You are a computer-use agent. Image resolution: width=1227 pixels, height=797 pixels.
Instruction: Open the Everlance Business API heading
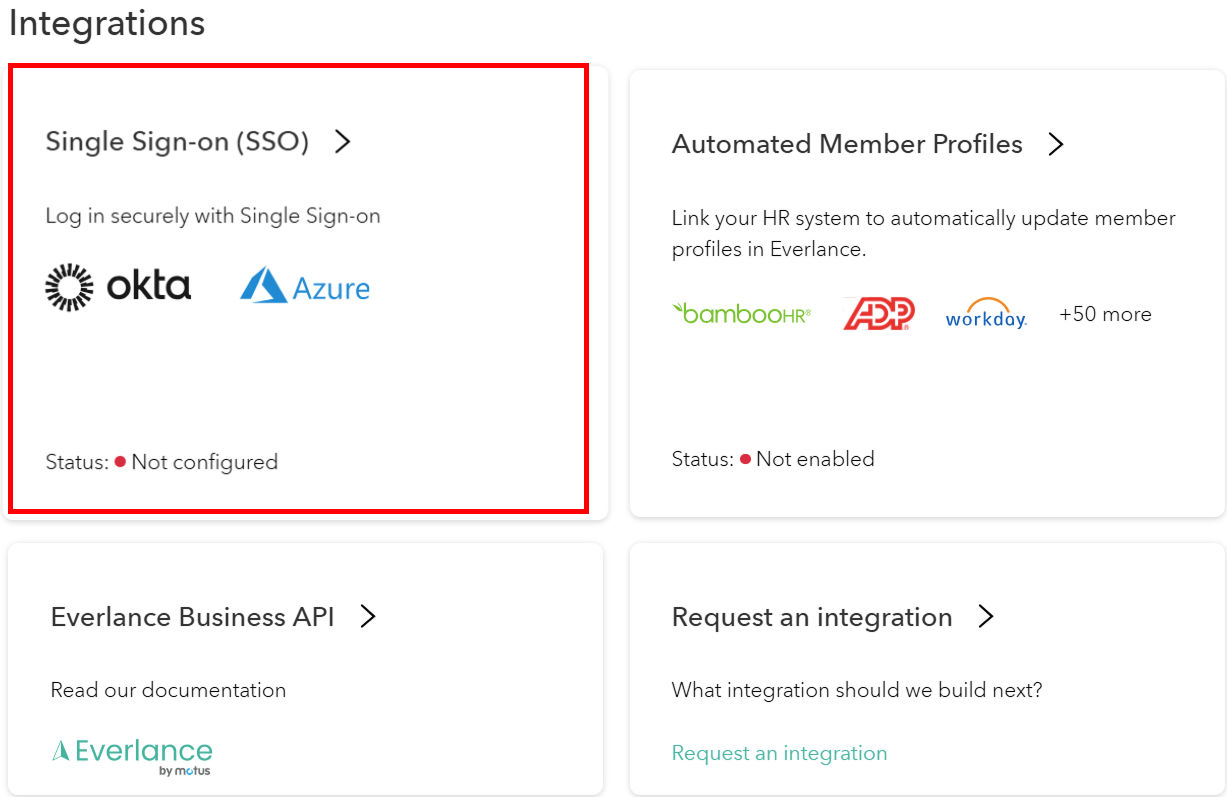(x=192, y=617)
